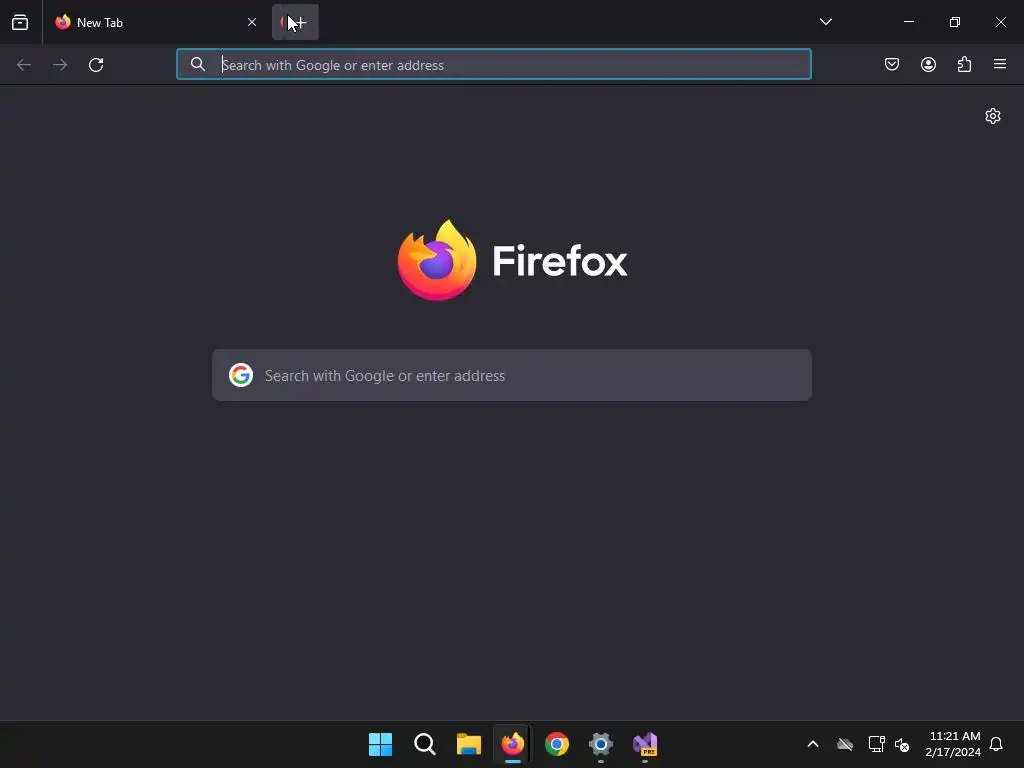1024x768 pixels.
Task: Open network status tray icon
Action: point(876,744)
